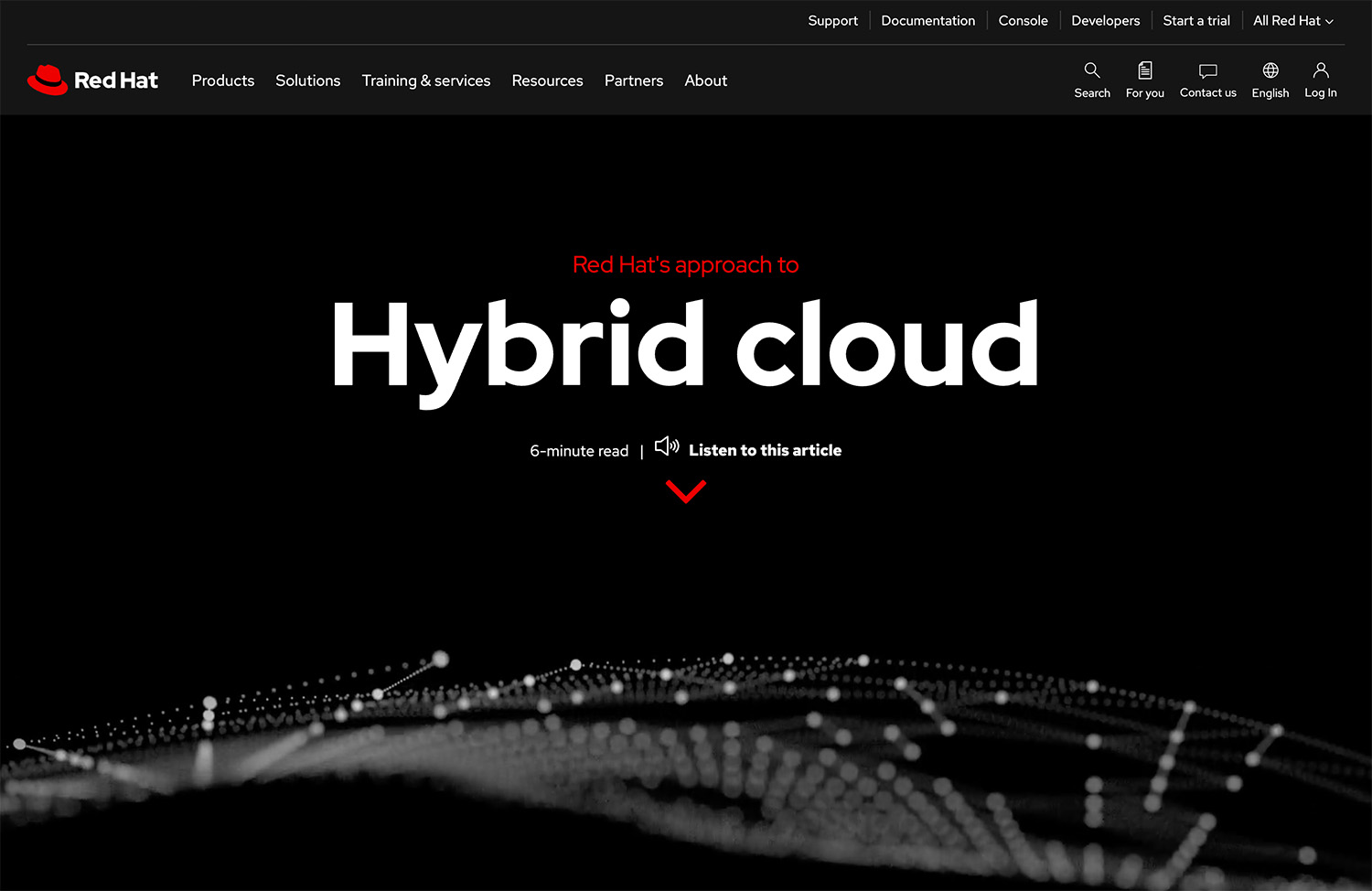Open the Products menu

(x=222, y=81)
